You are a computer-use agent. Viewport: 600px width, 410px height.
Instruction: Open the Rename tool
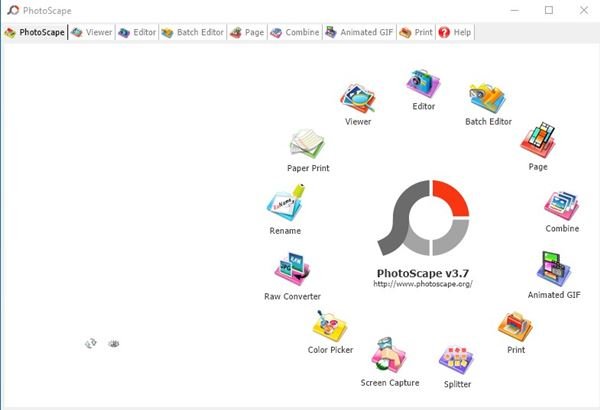(x=285, y=205)
